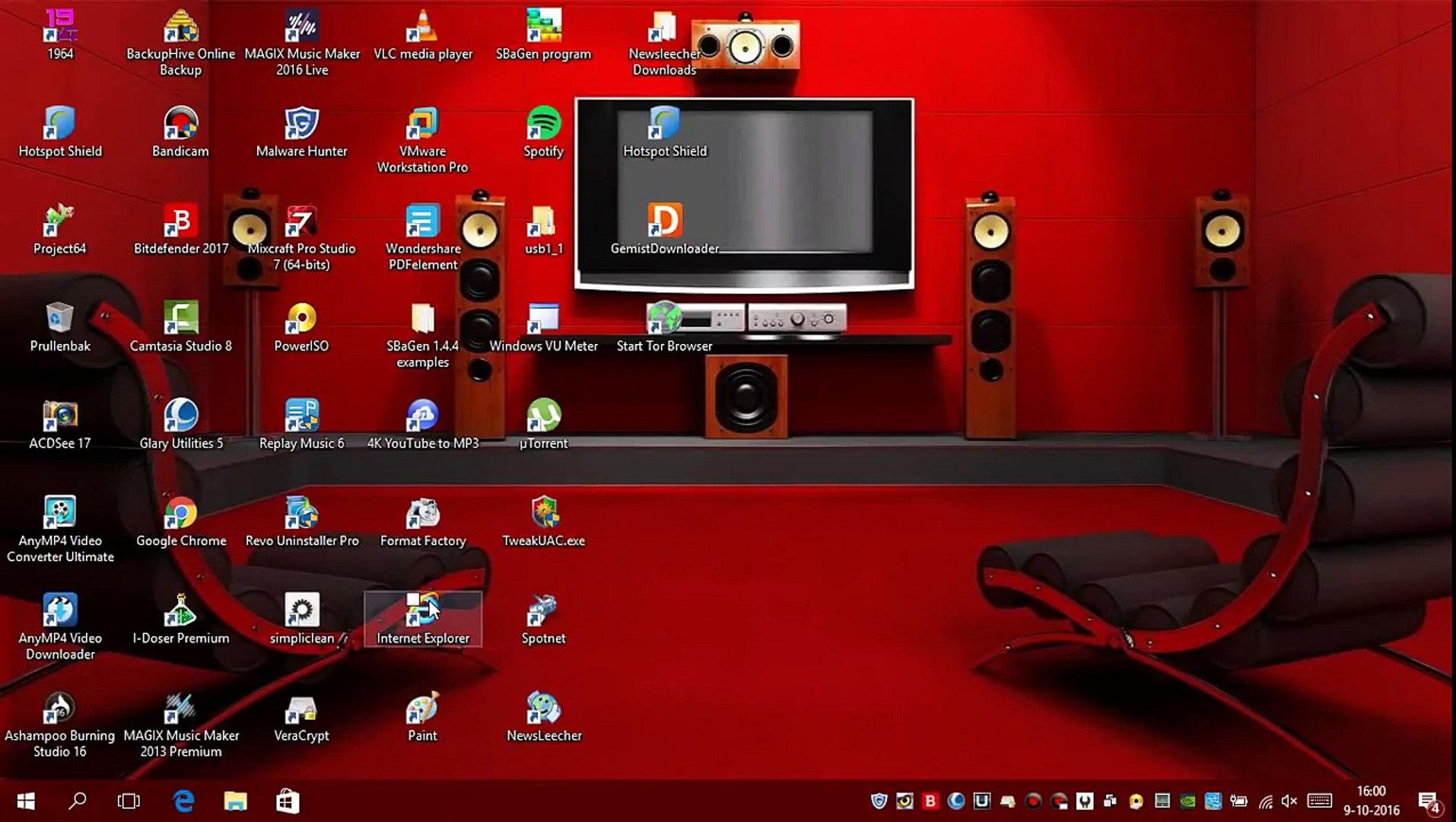Click the taskbar search magnifier
The width and height of the screenshot is (1456, 822).
[x=78, y=801]
